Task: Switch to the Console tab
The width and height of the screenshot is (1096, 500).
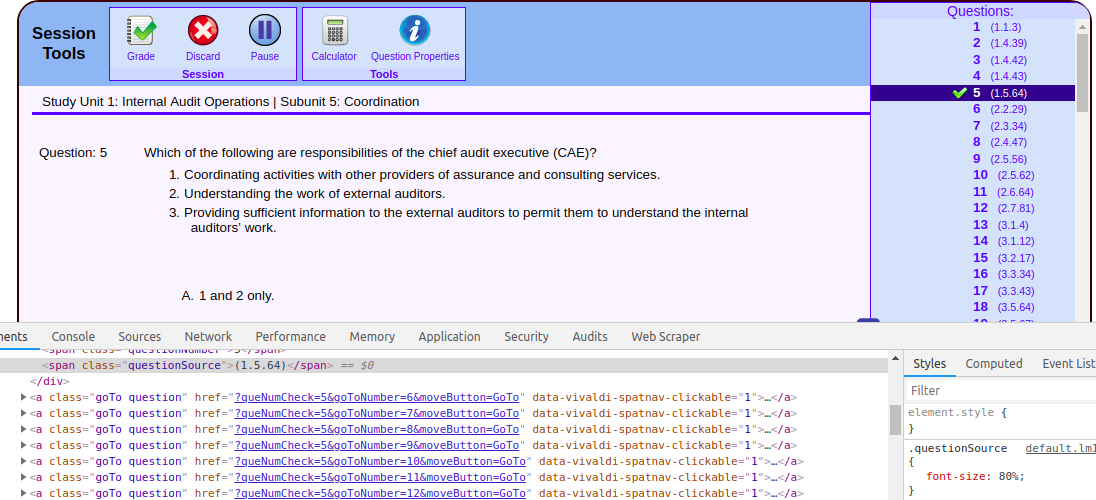Action: (73, 337)
